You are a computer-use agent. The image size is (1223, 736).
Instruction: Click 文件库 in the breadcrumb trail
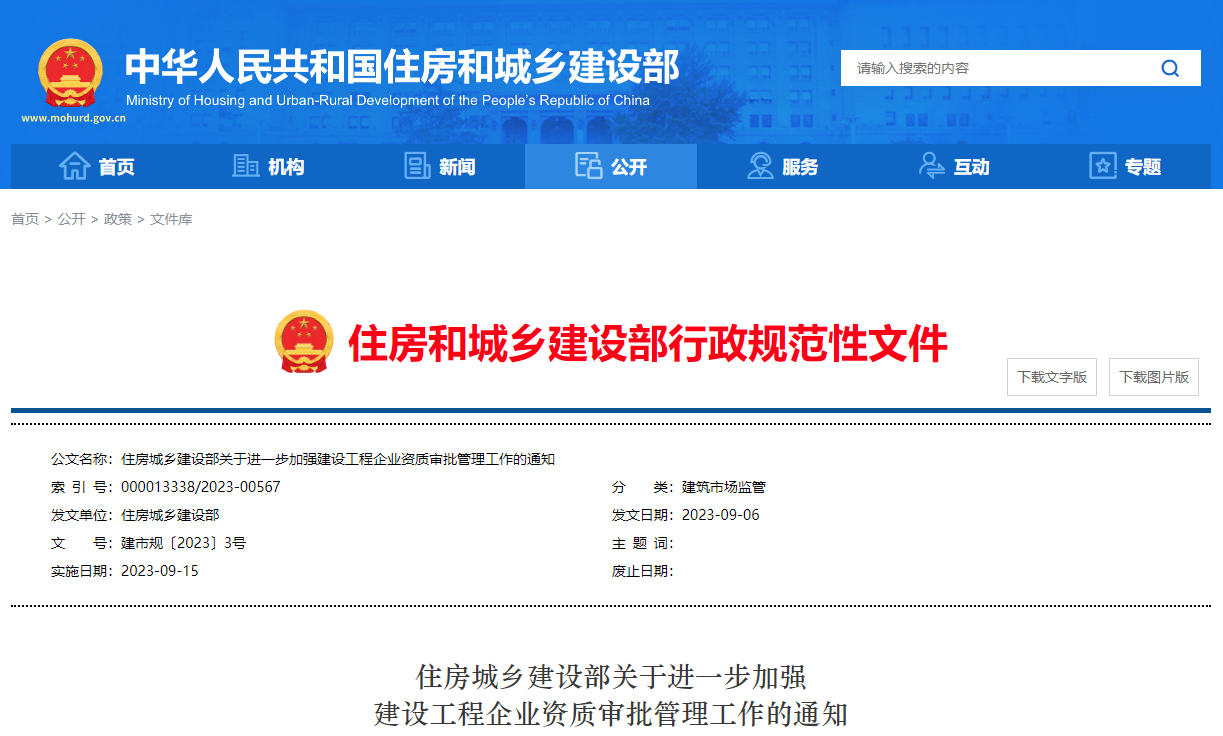coord(171,219)
